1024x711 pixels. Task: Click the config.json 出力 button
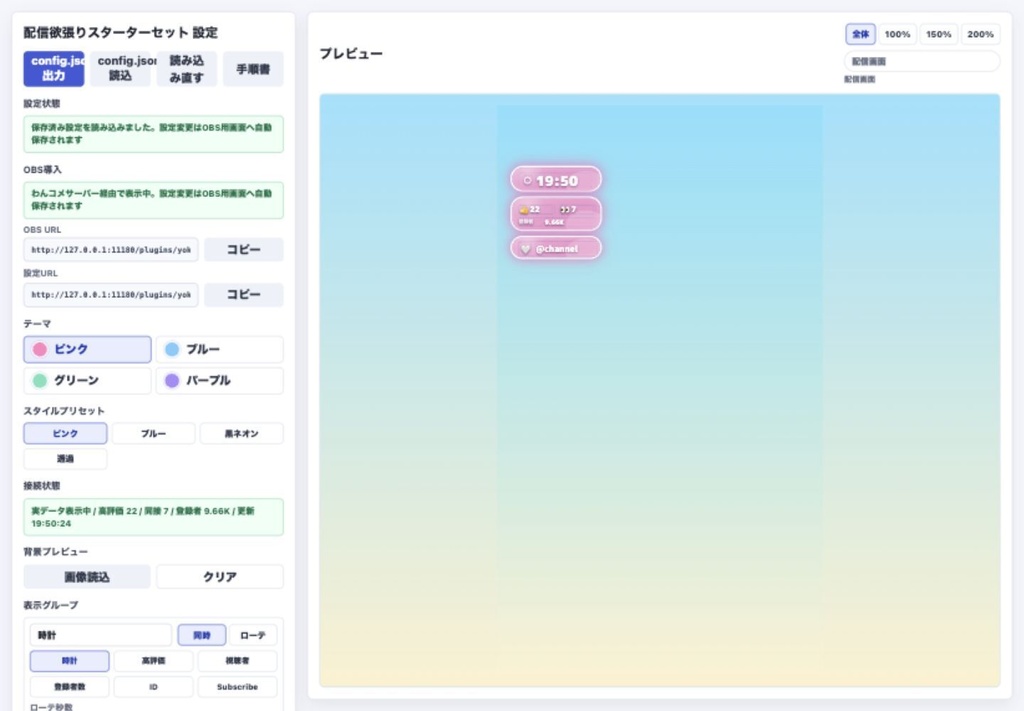(54, 69)
